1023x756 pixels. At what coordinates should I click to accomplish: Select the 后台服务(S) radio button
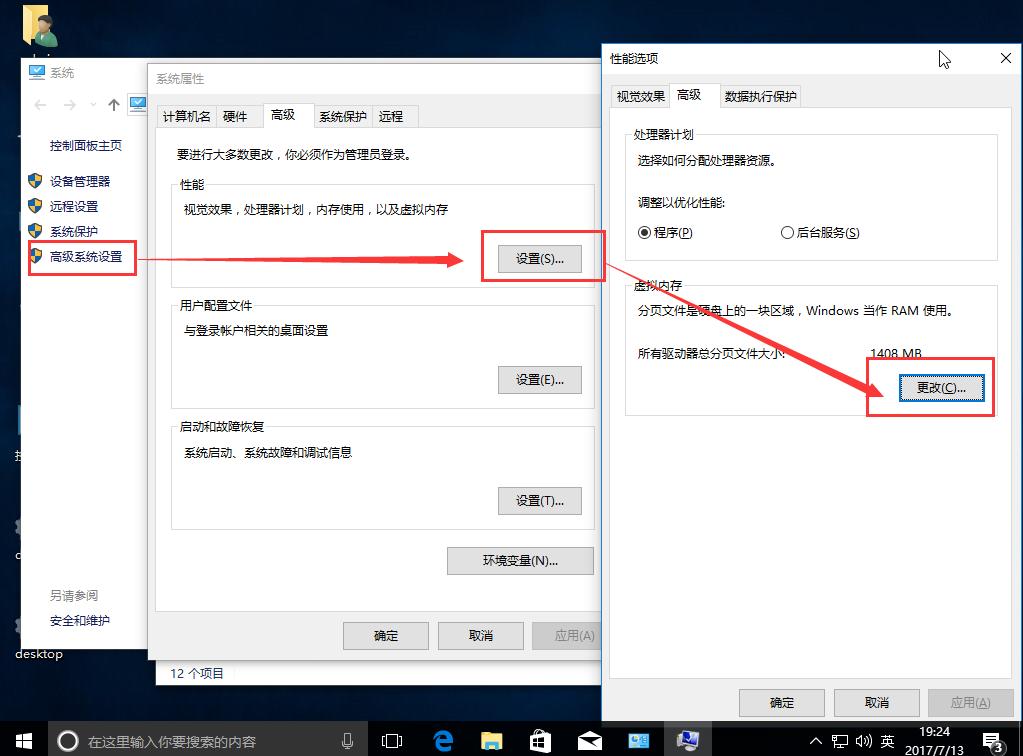[789, 232]
